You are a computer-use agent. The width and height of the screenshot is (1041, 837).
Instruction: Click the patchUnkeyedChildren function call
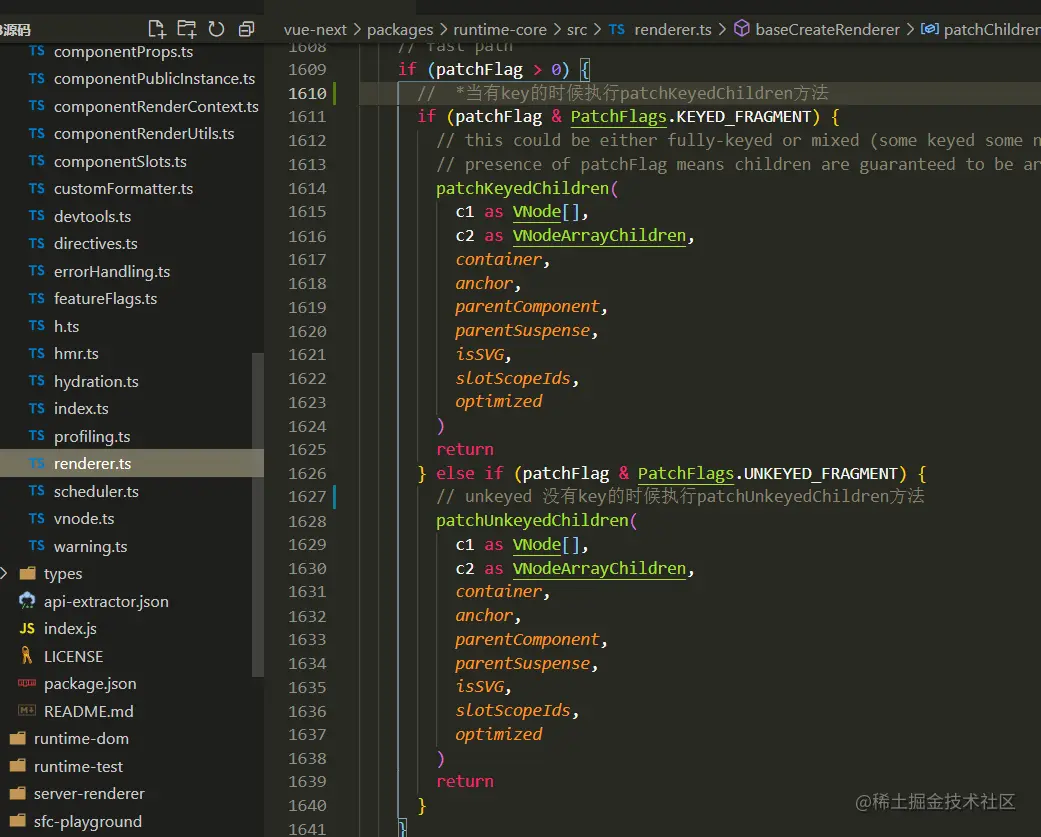tap(532, 520)
